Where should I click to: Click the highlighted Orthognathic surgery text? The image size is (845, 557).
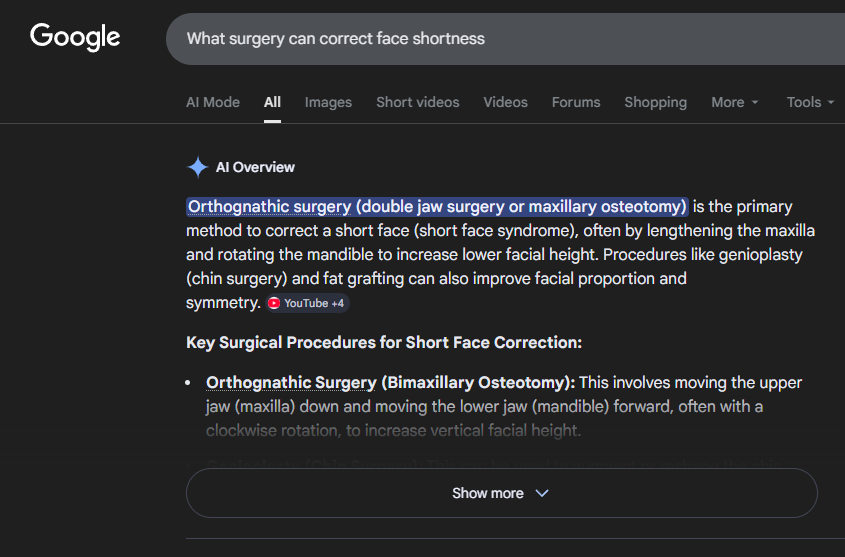(437, 207)
